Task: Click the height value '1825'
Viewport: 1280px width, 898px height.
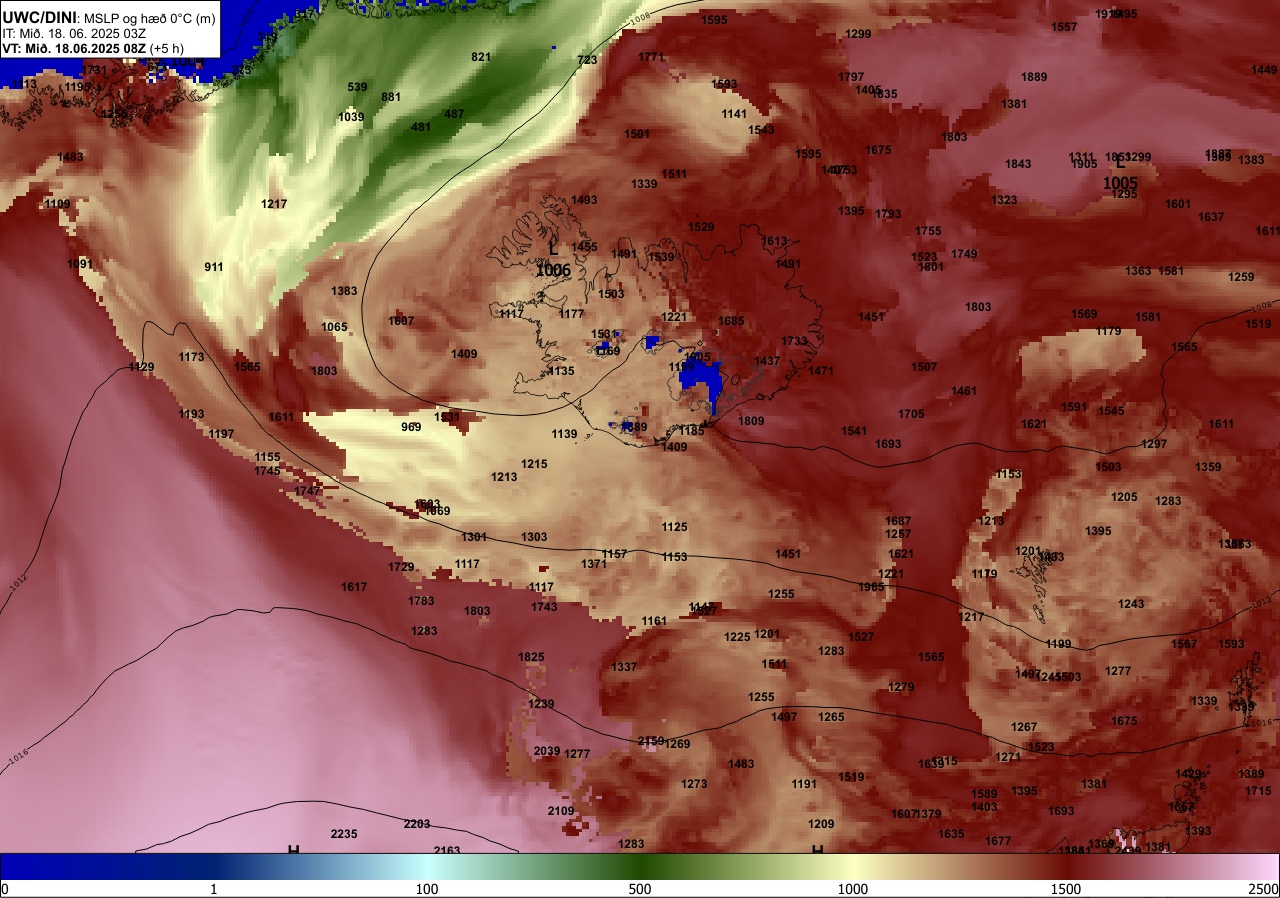Action: (x=531, y=657)
